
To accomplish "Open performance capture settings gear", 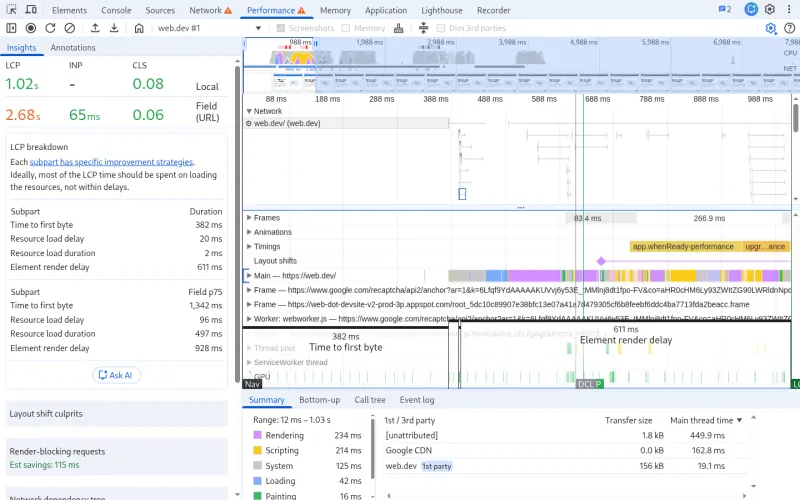I will [771, 28].
